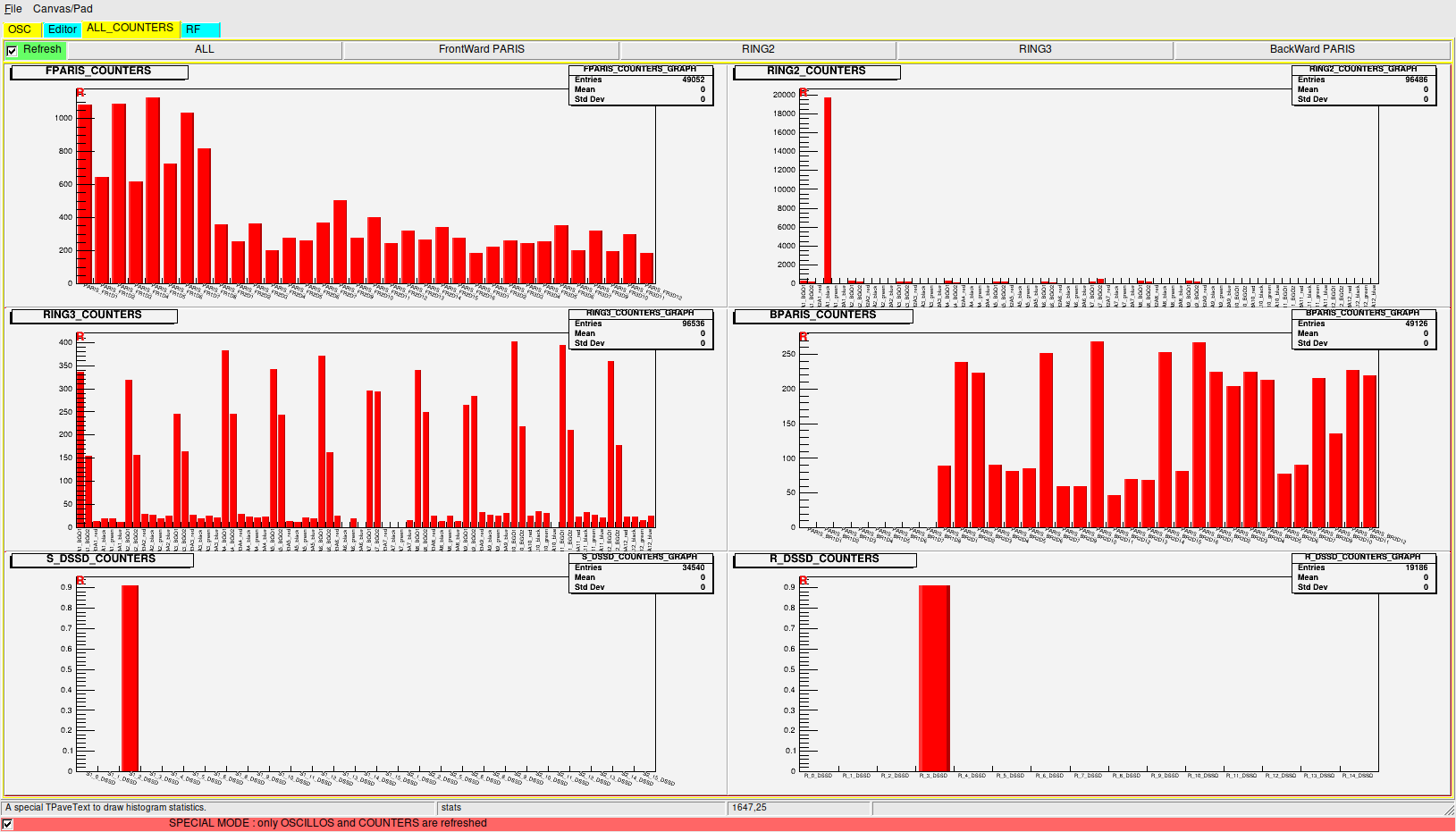Click the window resize grip at bottom-right corner
This screenshot has width=1456, height=832.
pyautogui.click(x=1449, y=809)
